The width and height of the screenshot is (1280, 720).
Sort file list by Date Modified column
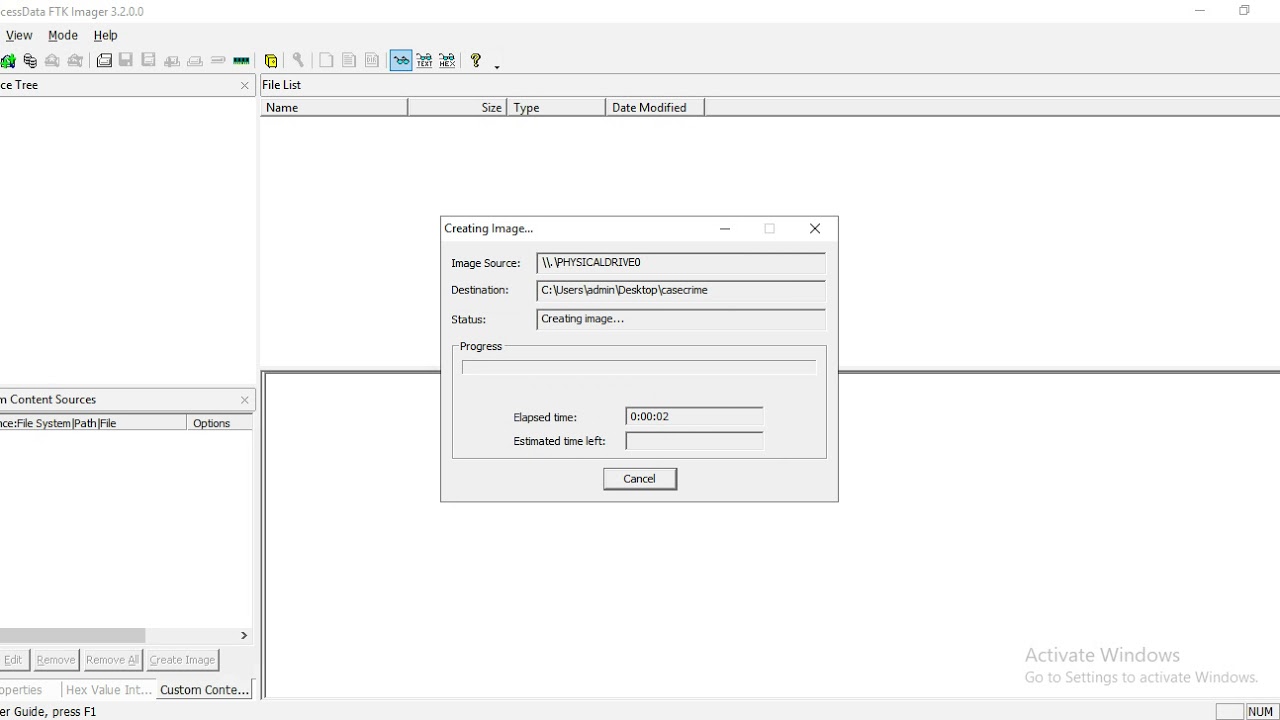coord(655,107)
